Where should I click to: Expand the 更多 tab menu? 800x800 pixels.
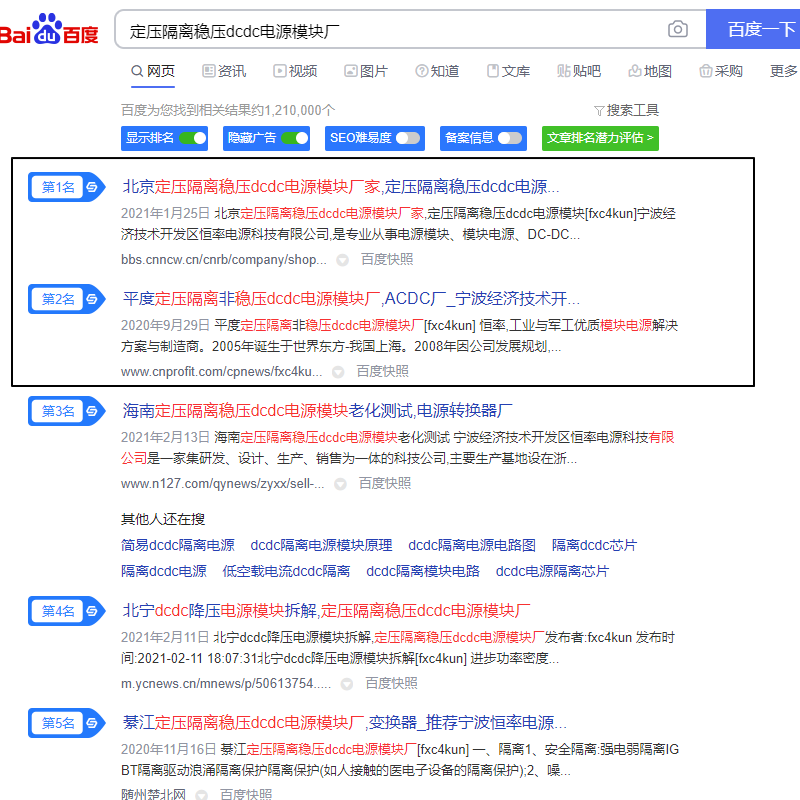(x=784, y=71)
